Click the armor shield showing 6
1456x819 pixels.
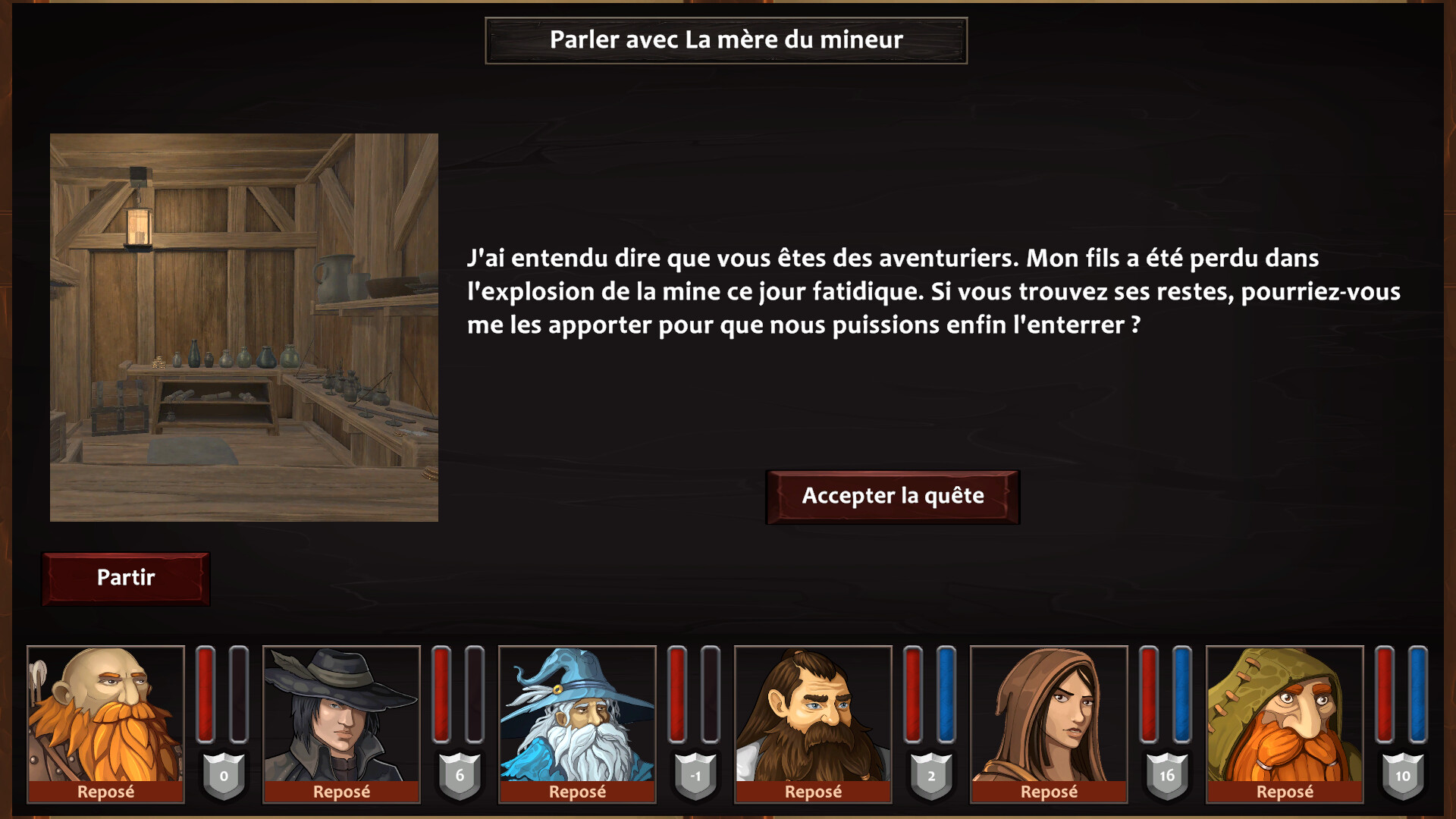pyautogui.click(x=460, y=776)
